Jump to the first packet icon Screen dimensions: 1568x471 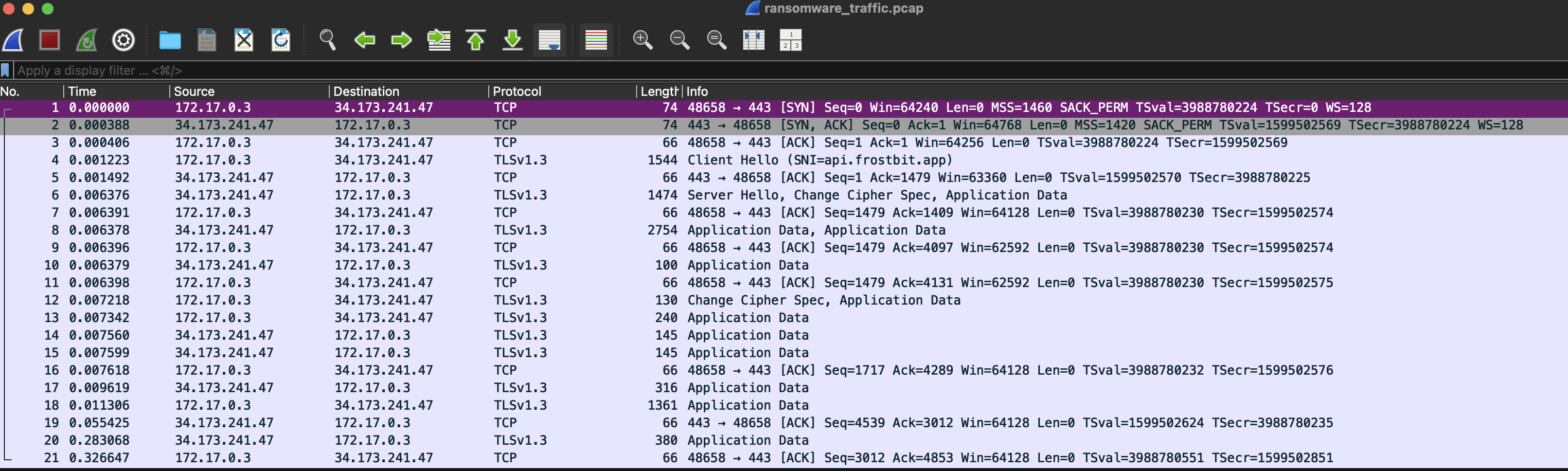pos(475,40)
